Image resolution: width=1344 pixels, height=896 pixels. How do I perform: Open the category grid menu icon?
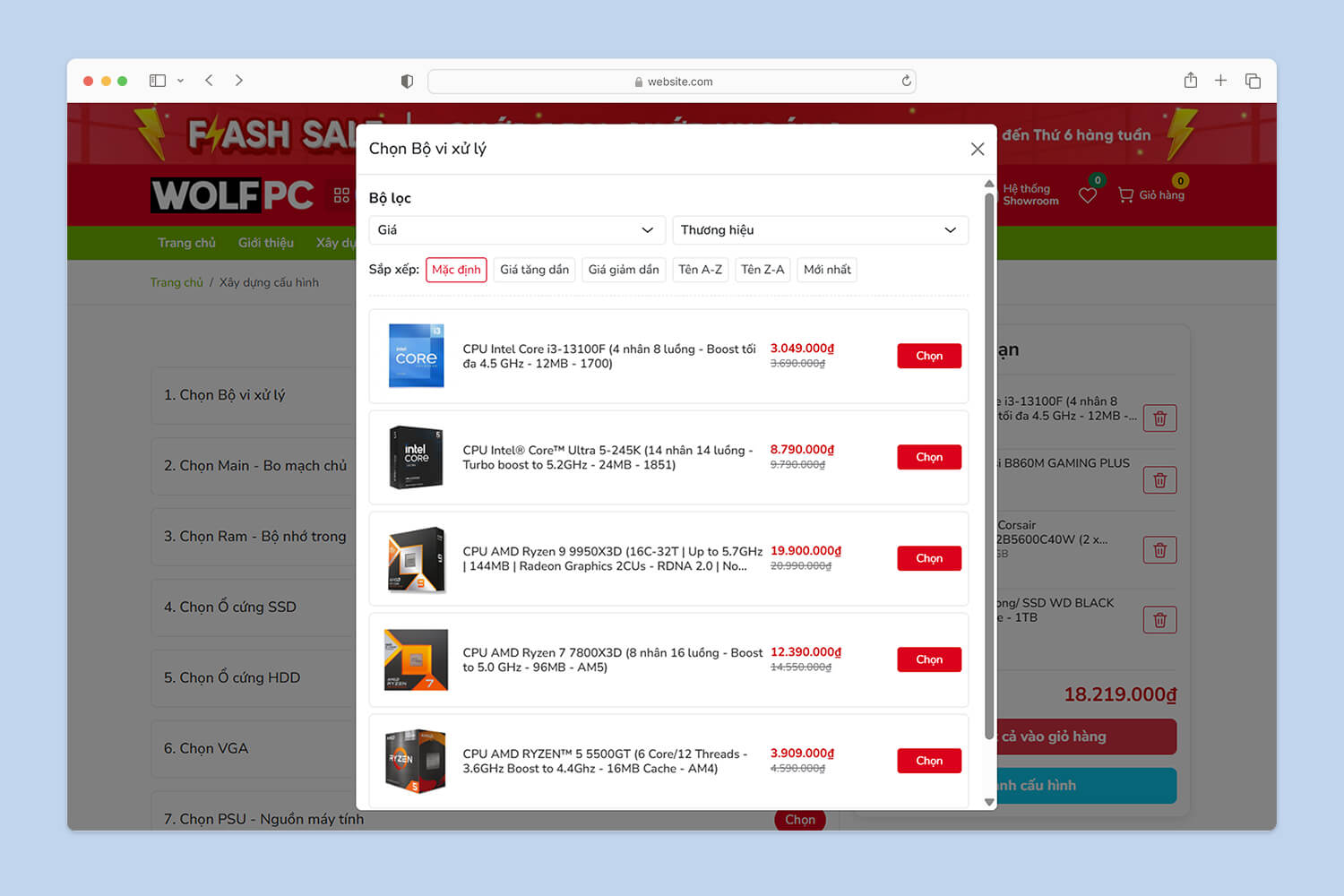[x=341, y=195]
